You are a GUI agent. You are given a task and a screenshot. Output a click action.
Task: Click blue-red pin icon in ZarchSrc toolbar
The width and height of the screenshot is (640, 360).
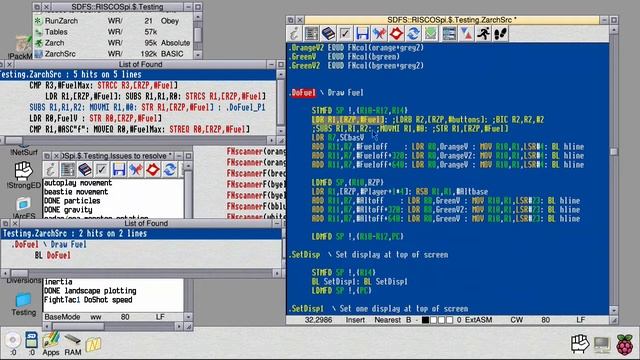coord(379,33)
